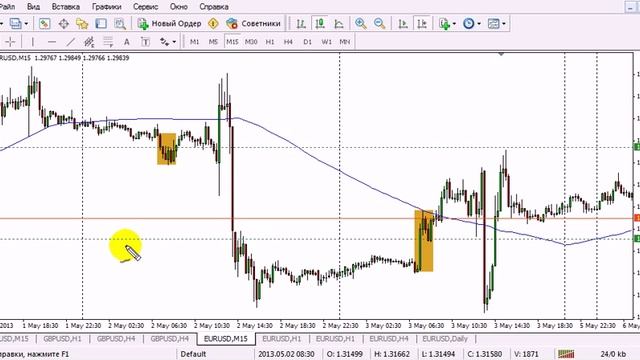Open the Indicators list icon
The height and width of the screenshot is (360, 640).
coord(444,24)
